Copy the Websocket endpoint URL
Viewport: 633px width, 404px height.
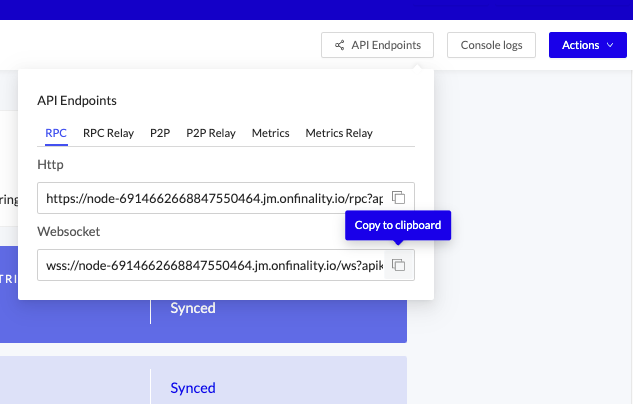(398, 265)
